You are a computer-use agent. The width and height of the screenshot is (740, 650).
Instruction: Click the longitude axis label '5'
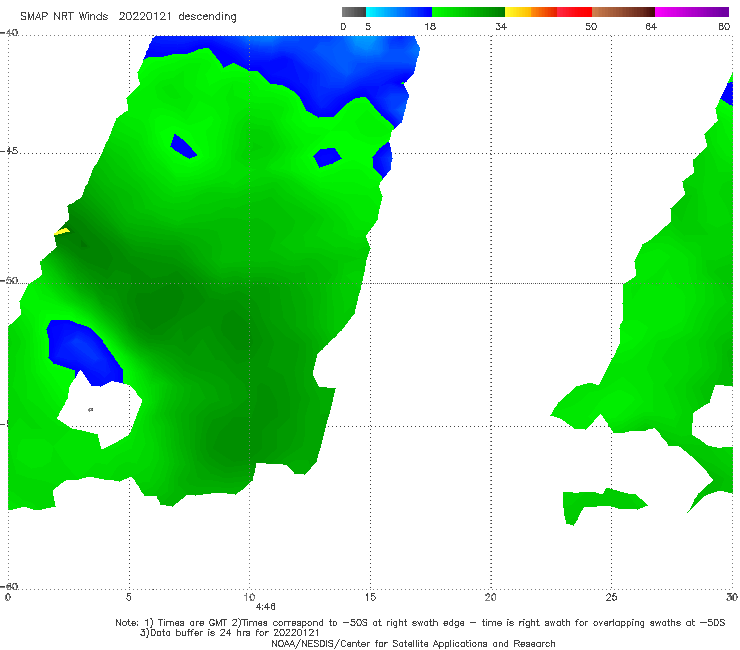(128, 597)
